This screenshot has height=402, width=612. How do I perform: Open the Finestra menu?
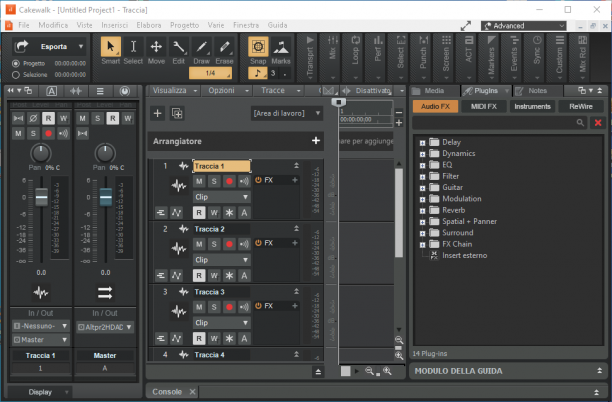point(246,25)
